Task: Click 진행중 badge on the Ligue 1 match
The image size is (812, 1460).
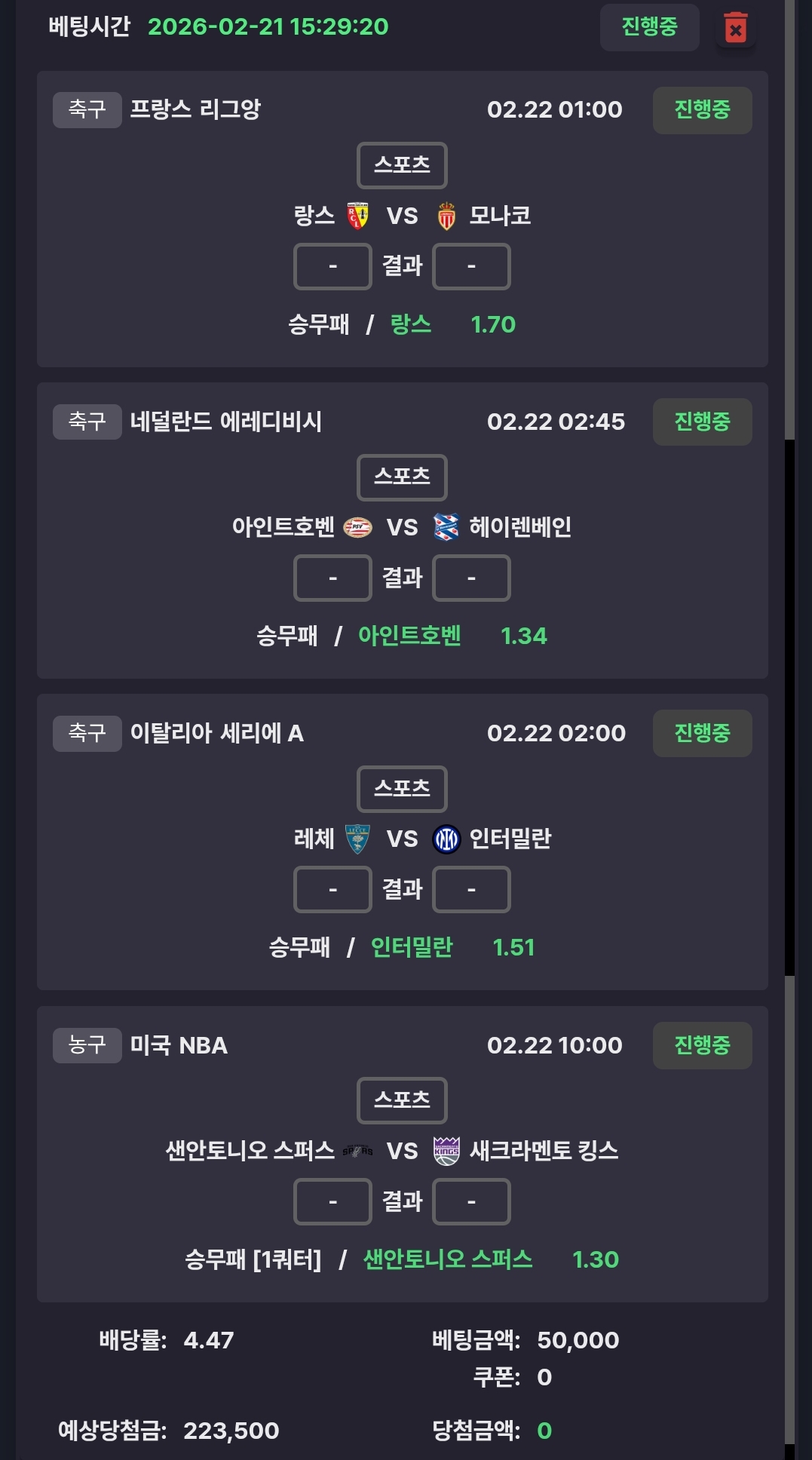Action: (x=702, y=110)
